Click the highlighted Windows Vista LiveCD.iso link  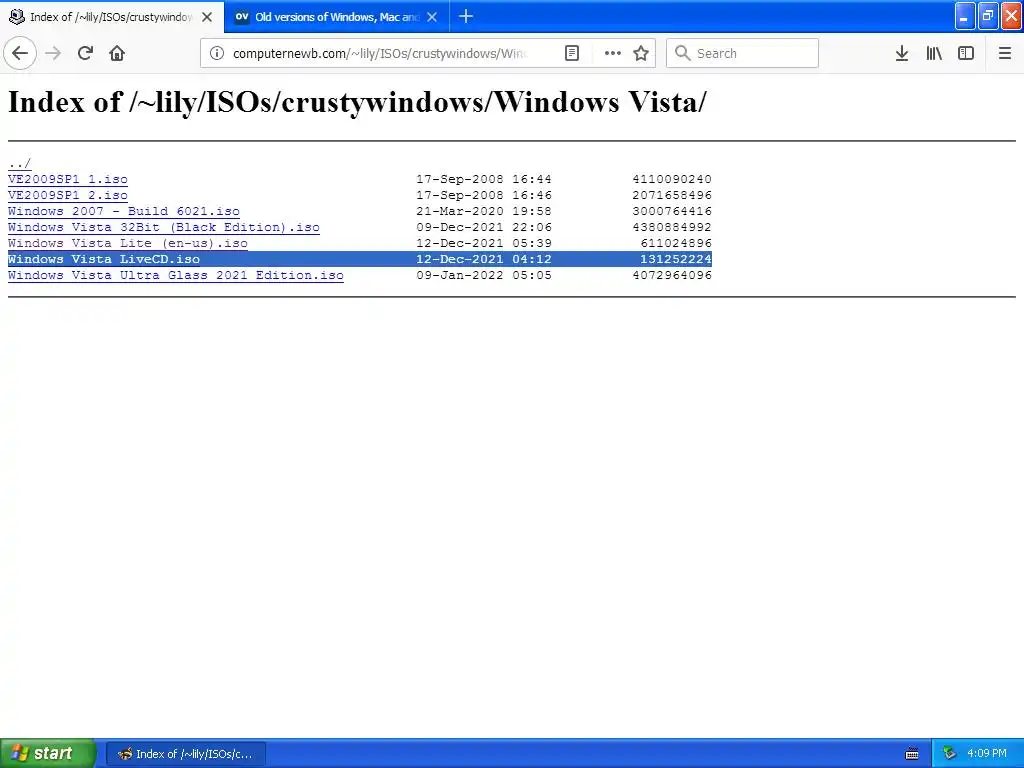104,259
